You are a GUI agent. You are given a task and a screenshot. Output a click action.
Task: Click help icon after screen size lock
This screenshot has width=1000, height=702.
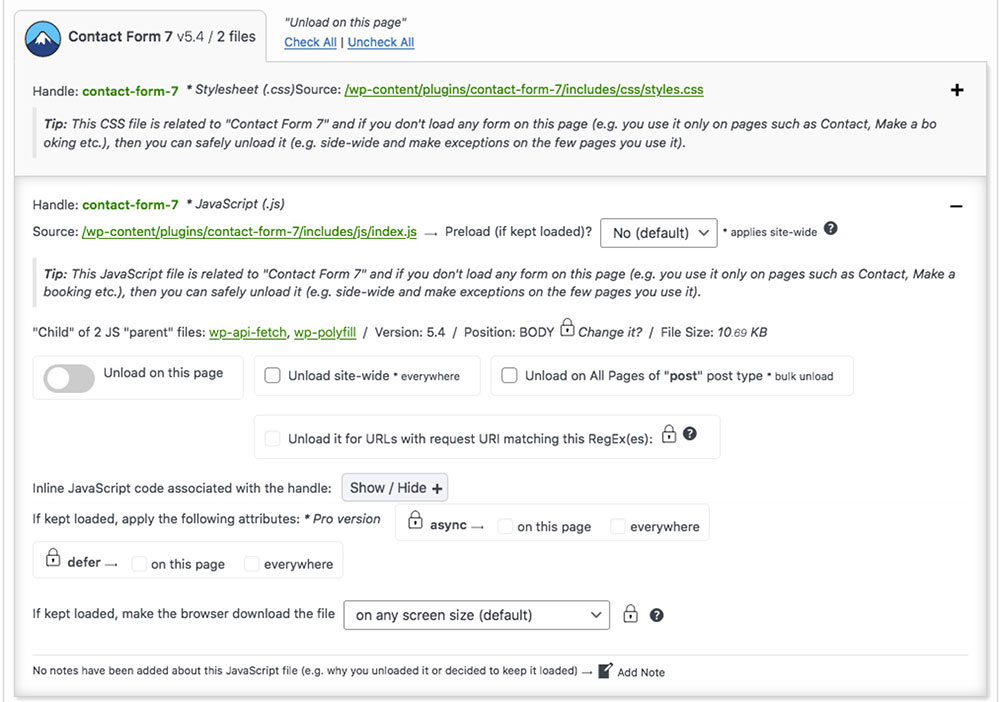point(656,615)
